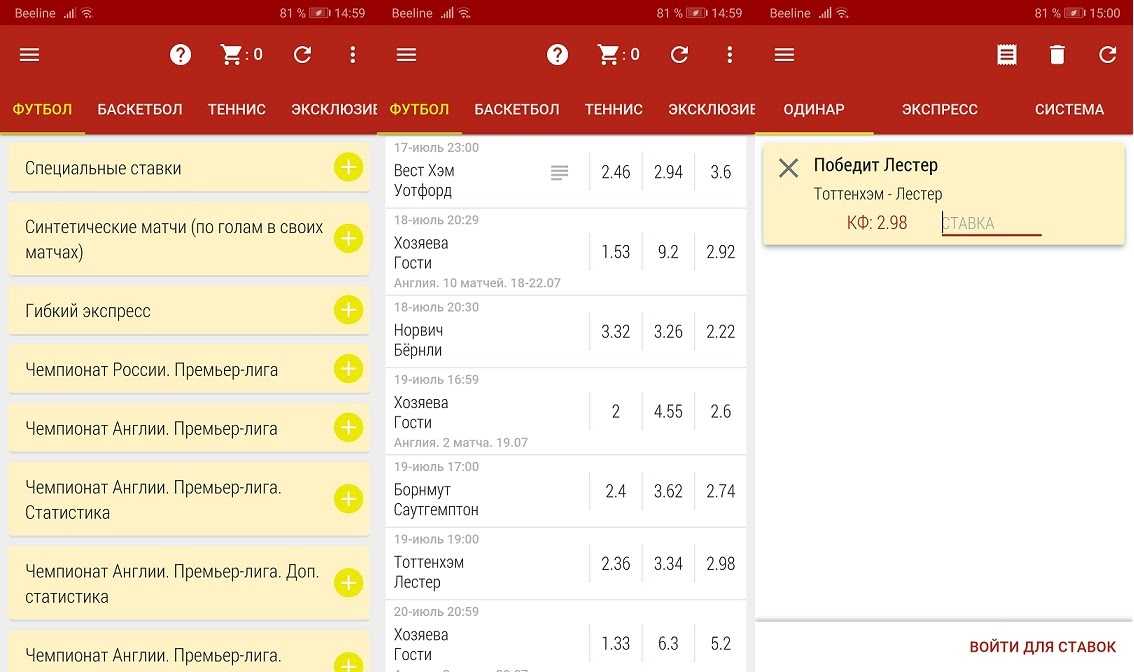Pick odds 5.2 in 20-июль 20:59 row
Screen dimensions: 1134x672
coord(720,643)
